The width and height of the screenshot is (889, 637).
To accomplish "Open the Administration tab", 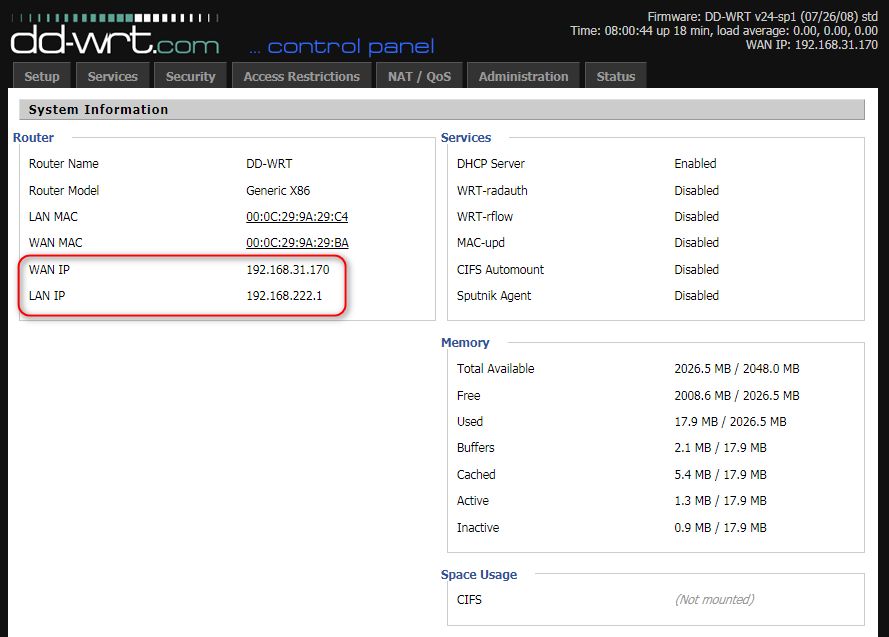I will pyautogui.click(x=523, y=75).
